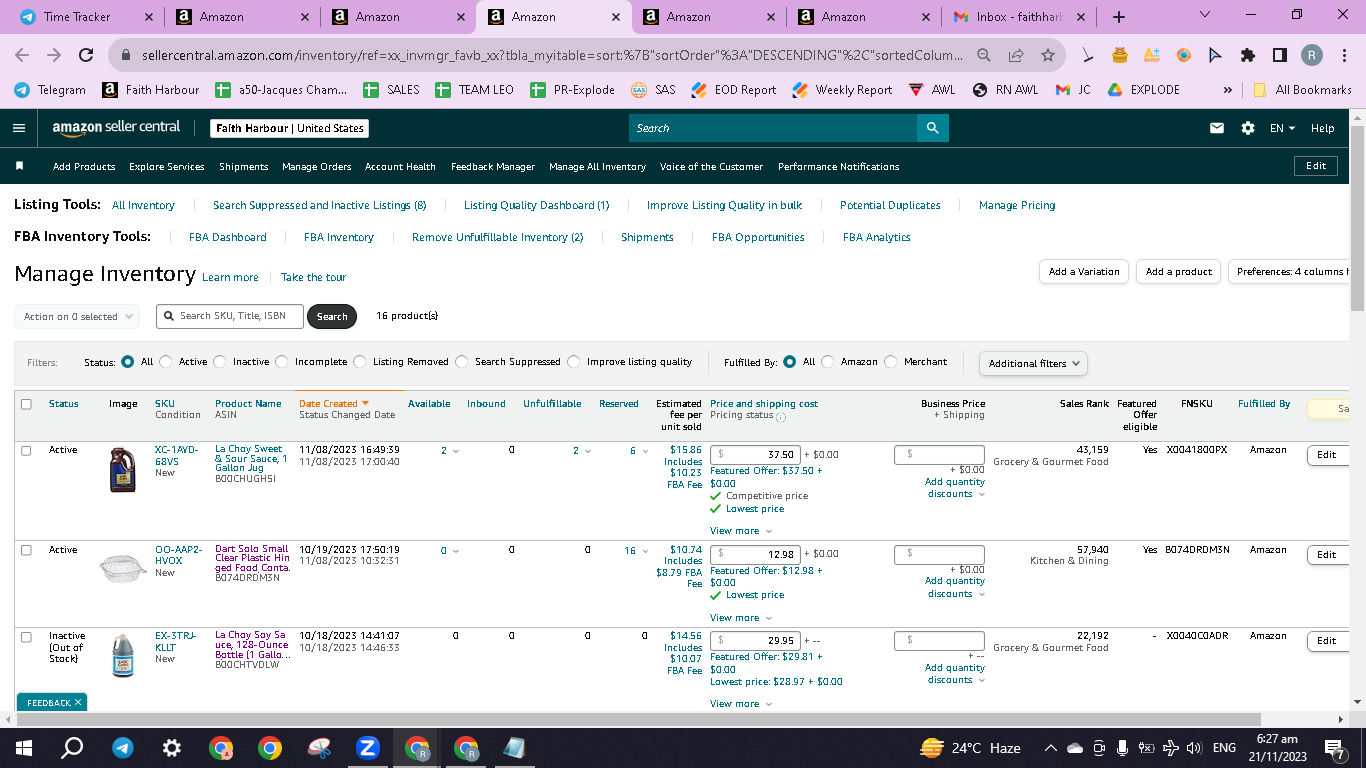Click the Search SKU, Title, ISBN field

229,316
